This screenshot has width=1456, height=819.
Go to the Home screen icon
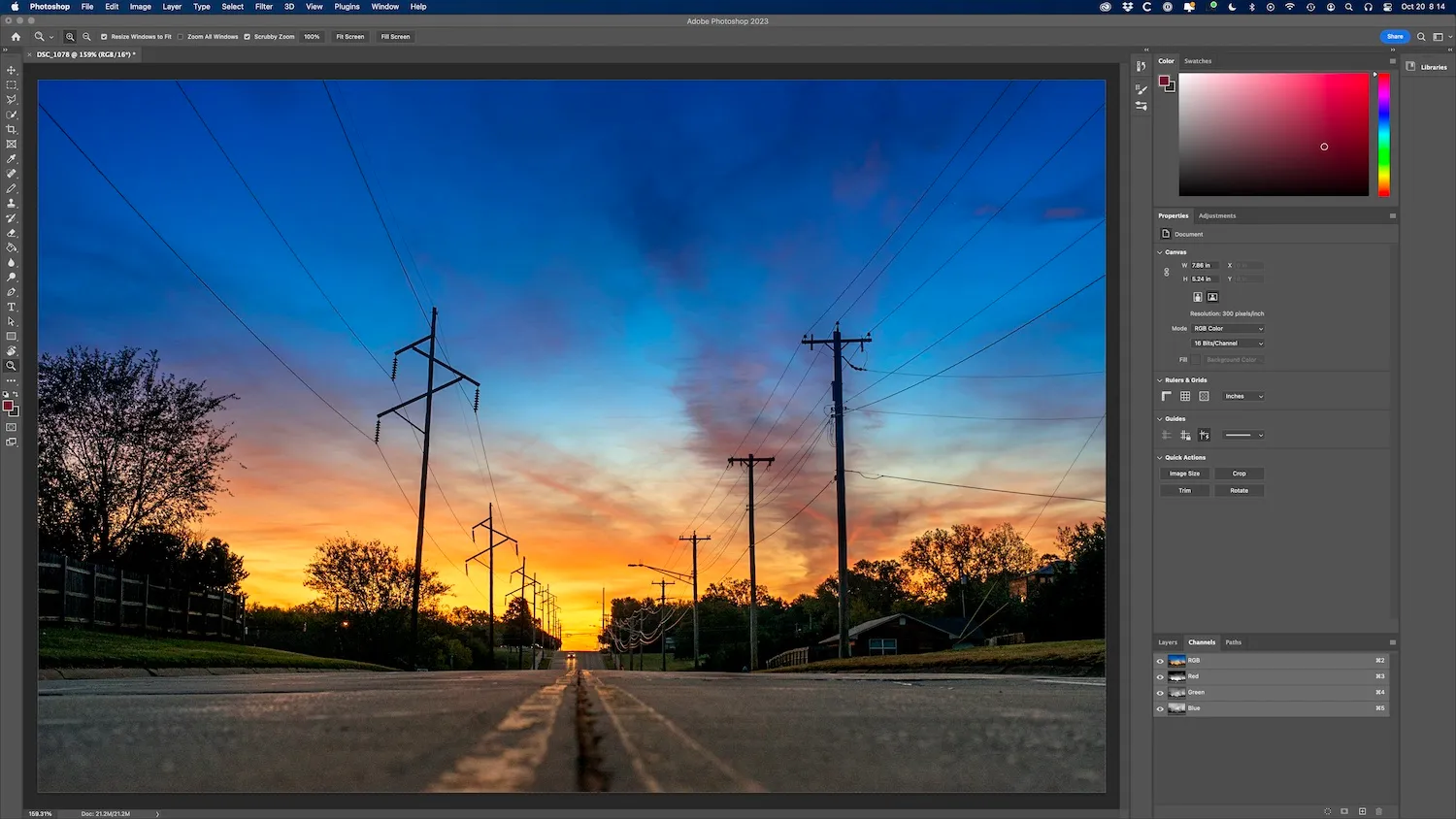(x=16, y=37)
